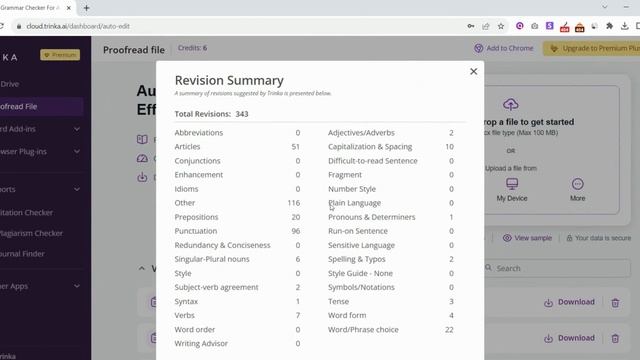Download the first listed file
The image size is (640, 360).
(x=569, y=302)
